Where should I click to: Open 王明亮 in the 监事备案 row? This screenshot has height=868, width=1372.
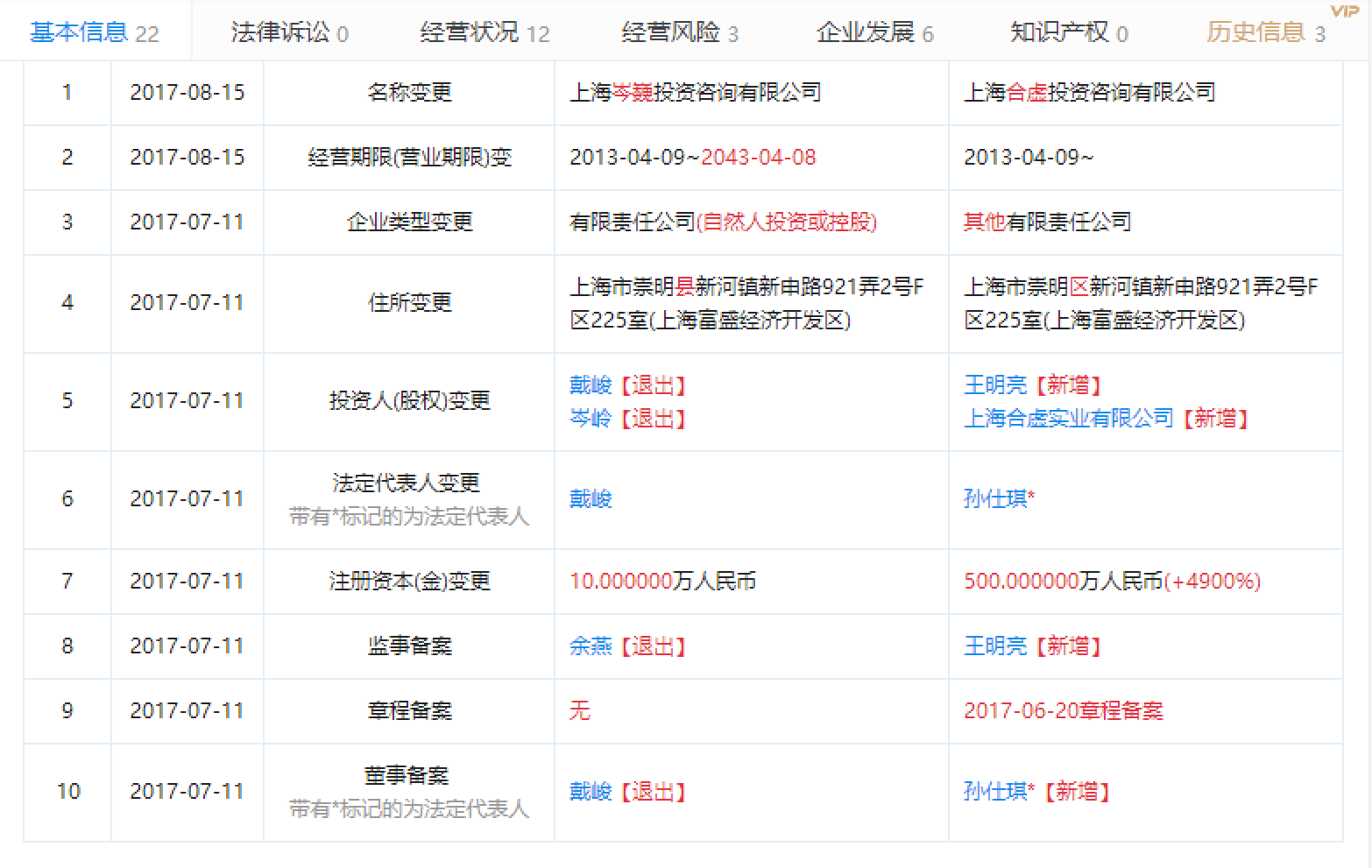(995, 646)
